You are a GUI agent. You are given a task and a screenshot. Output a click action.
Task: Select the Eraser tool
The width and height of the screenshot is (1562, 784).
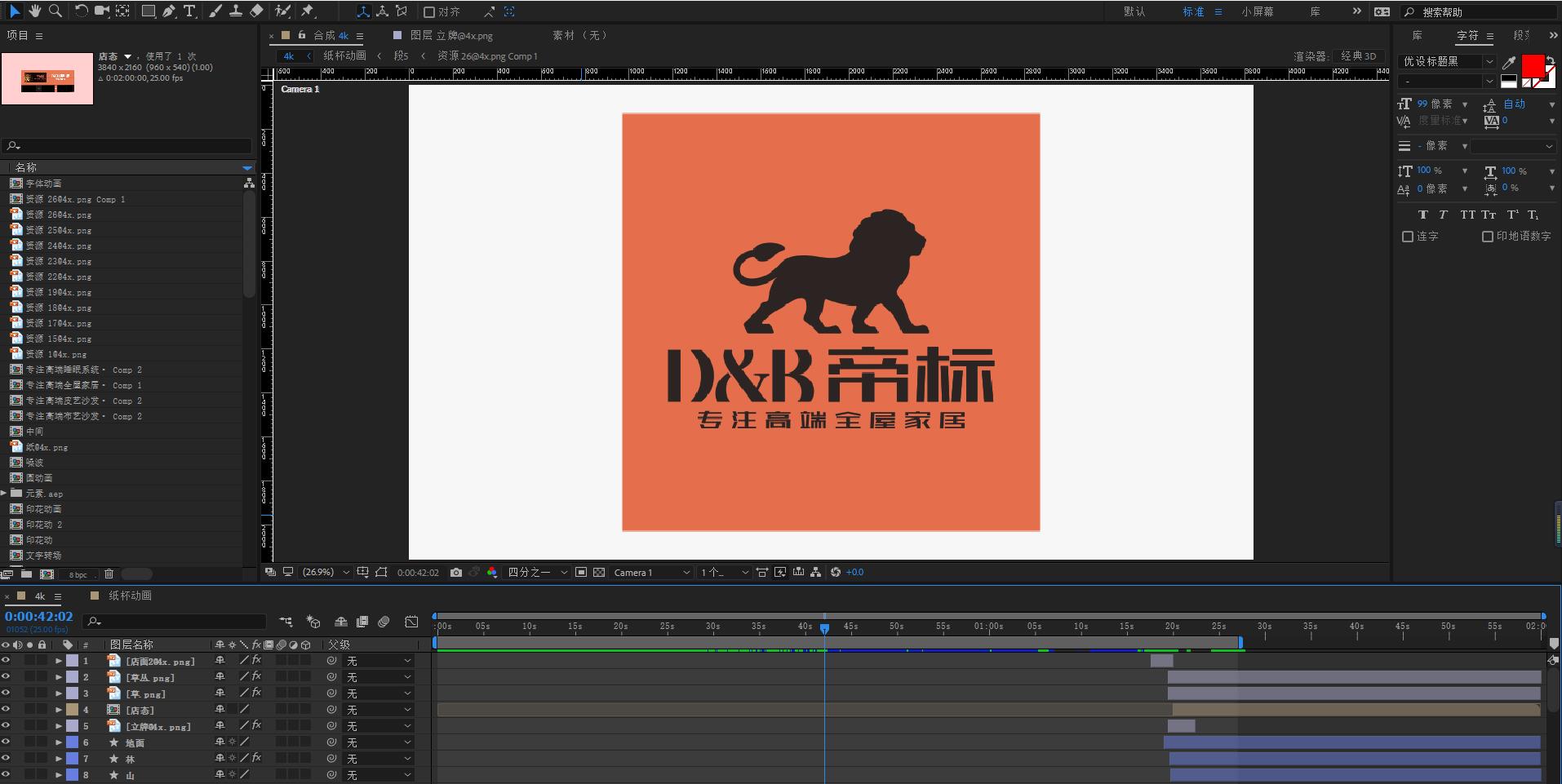coord(256,11)
